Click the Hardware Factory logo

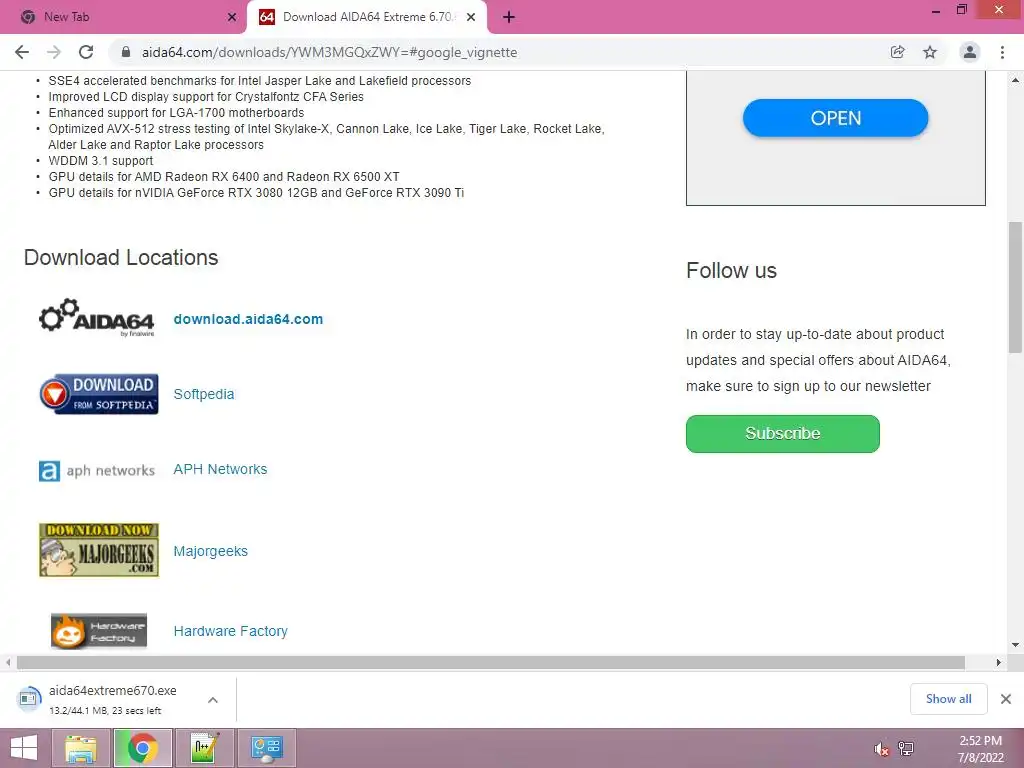coord(99,631)
